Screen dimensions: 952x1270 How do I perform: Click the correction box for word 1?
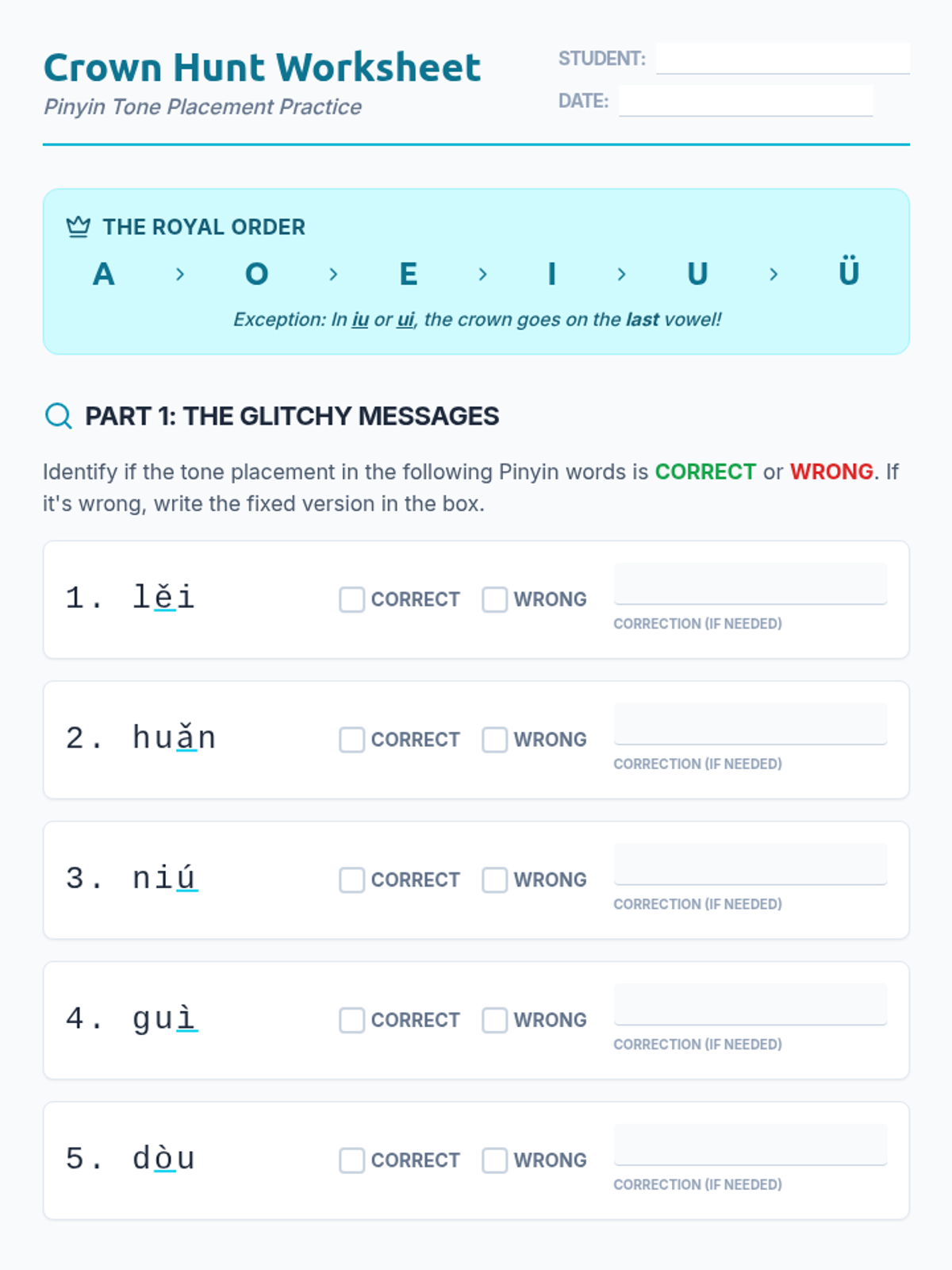coord(750,584)
